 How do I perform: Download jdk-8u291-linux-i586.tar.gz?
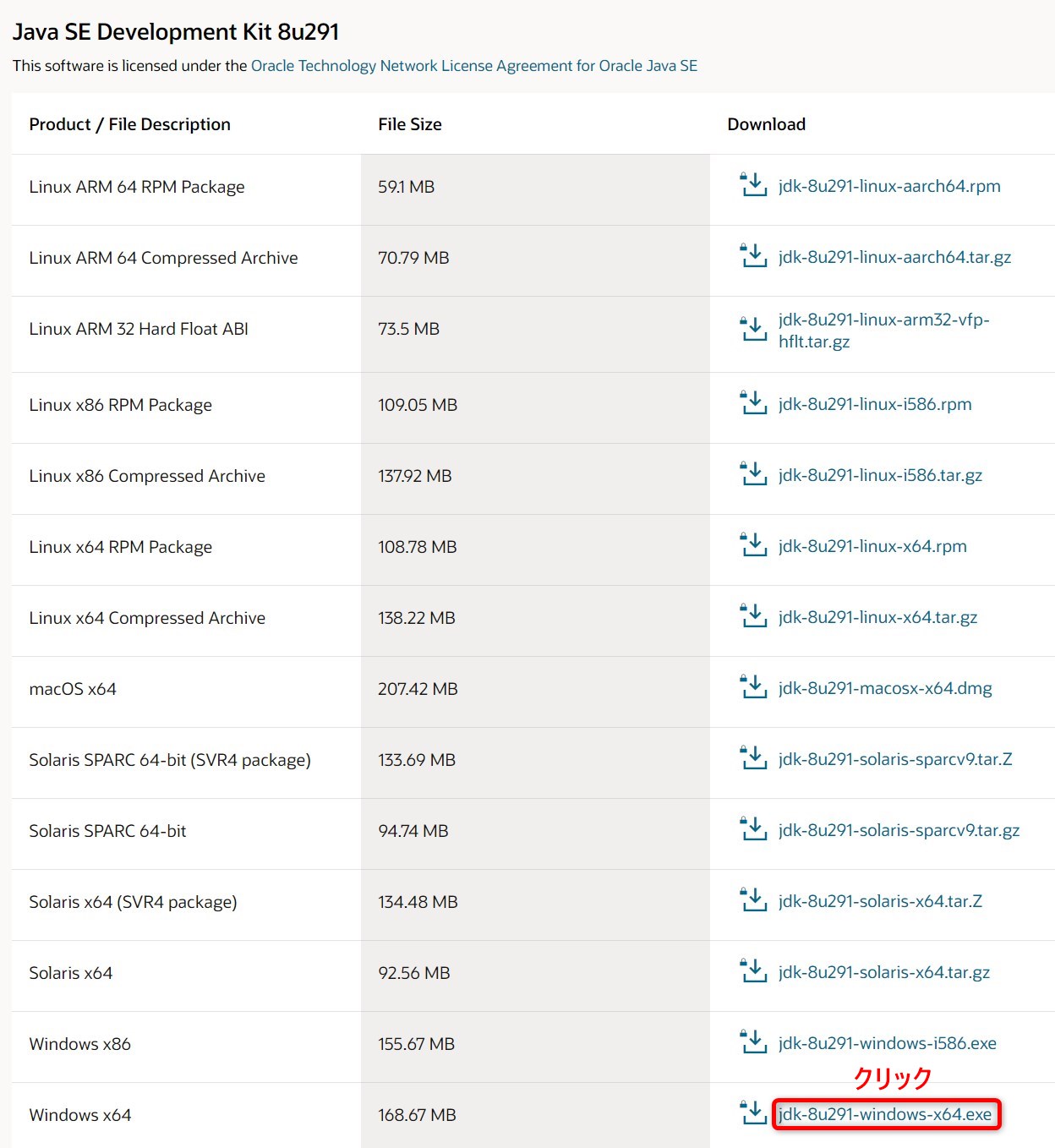tap(880, 475)
